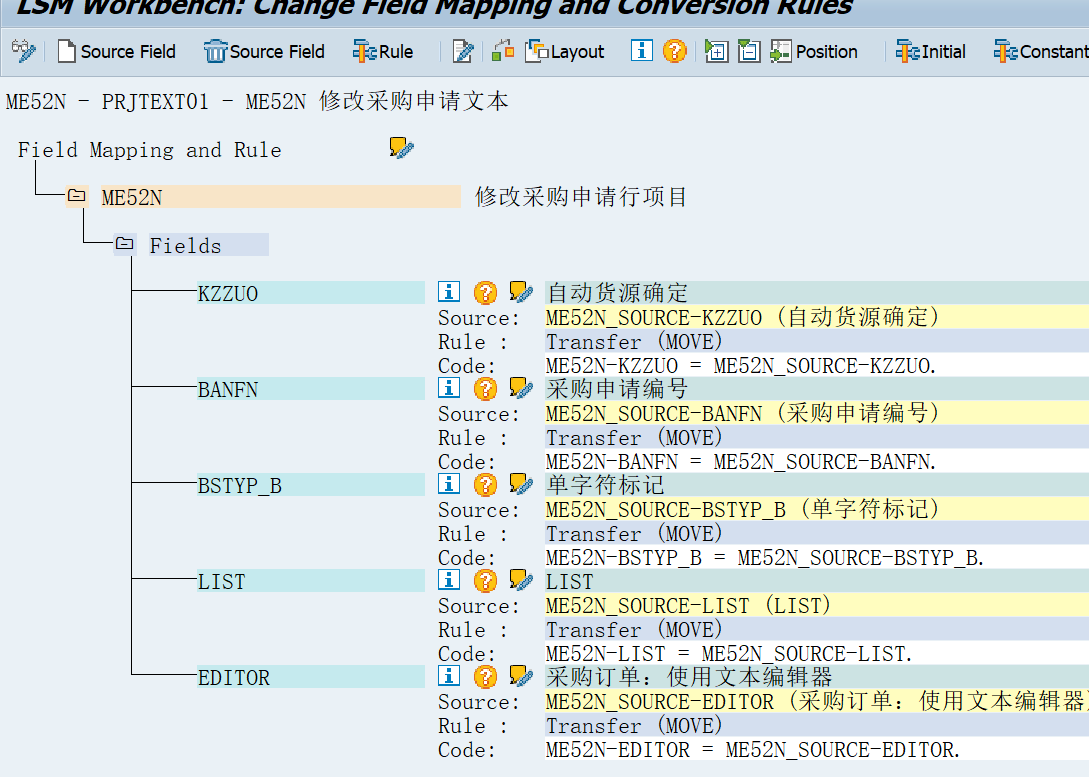Screen dimensions: 1089x777
Task: Click the orange question-mark help toolbar icon
Action: pos(674,51)
